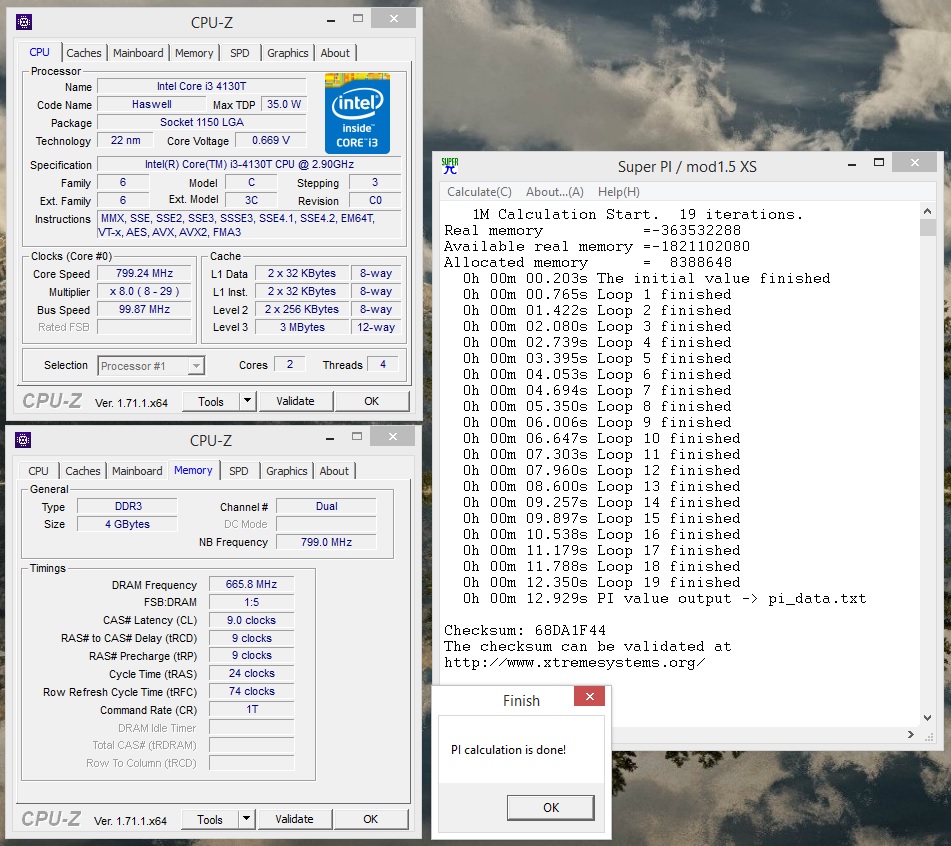Click the Multiplier value x 8.0 ( 8 - 29 )
Viewport: 951px width, 846px height.
(144, 291)
